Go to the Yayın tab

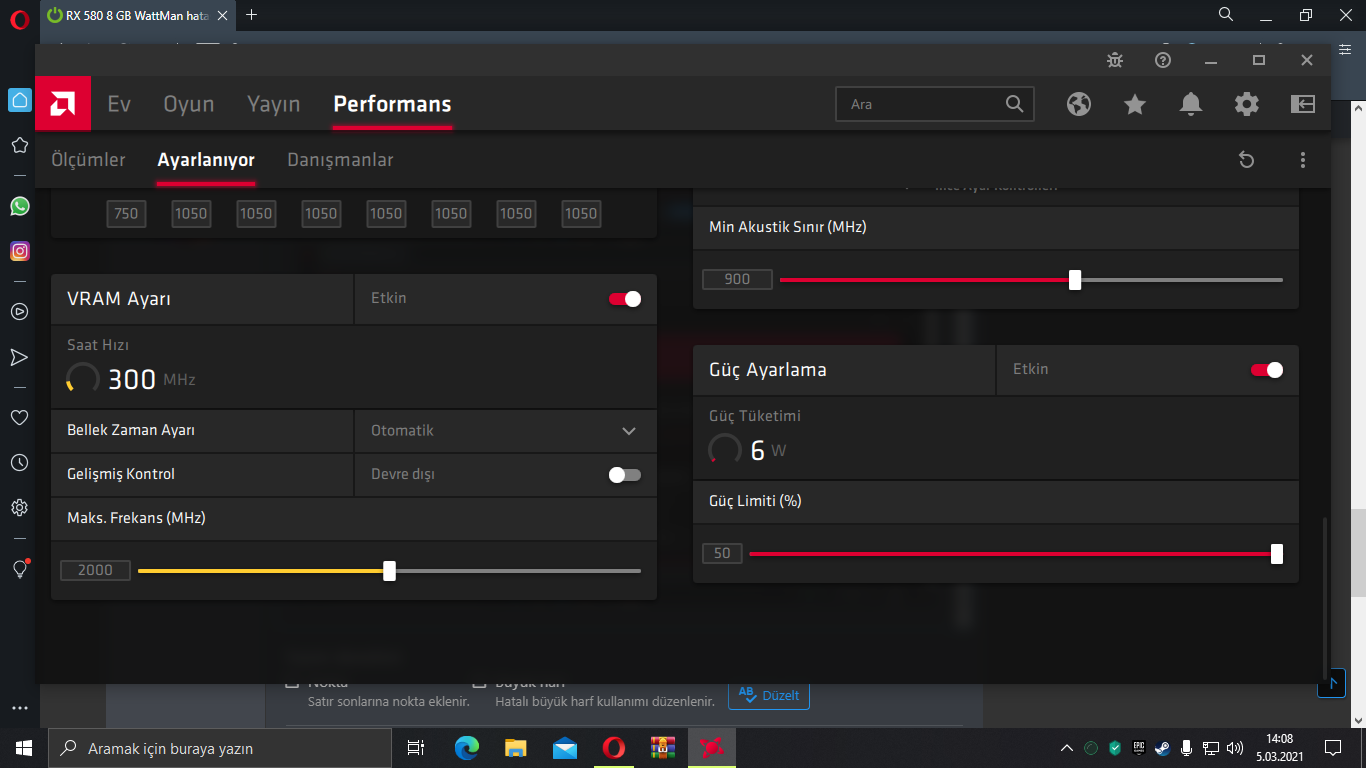click(274, 104)
